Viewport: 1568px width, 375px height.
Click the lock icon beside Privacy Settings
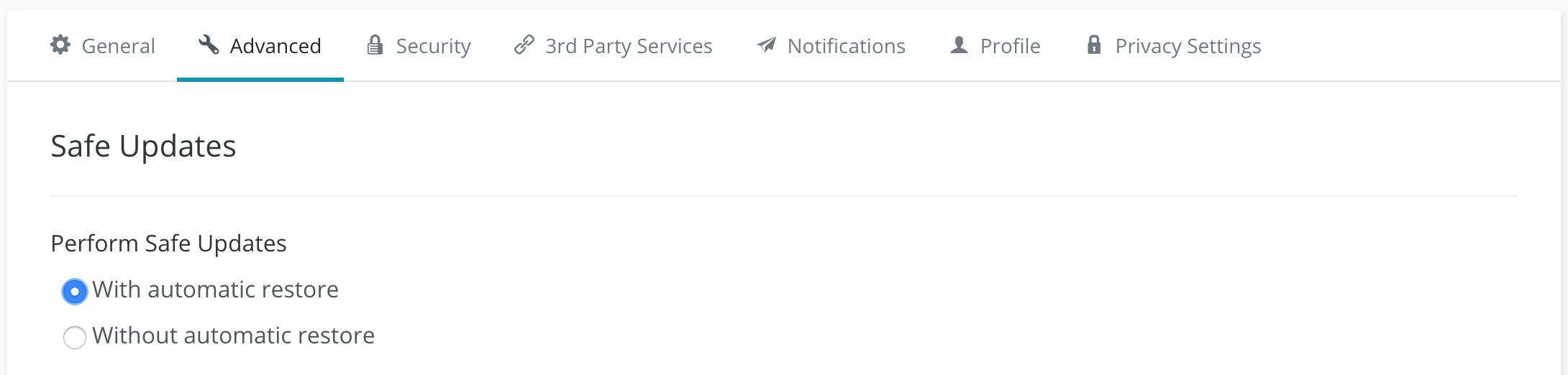[1094, 45]
